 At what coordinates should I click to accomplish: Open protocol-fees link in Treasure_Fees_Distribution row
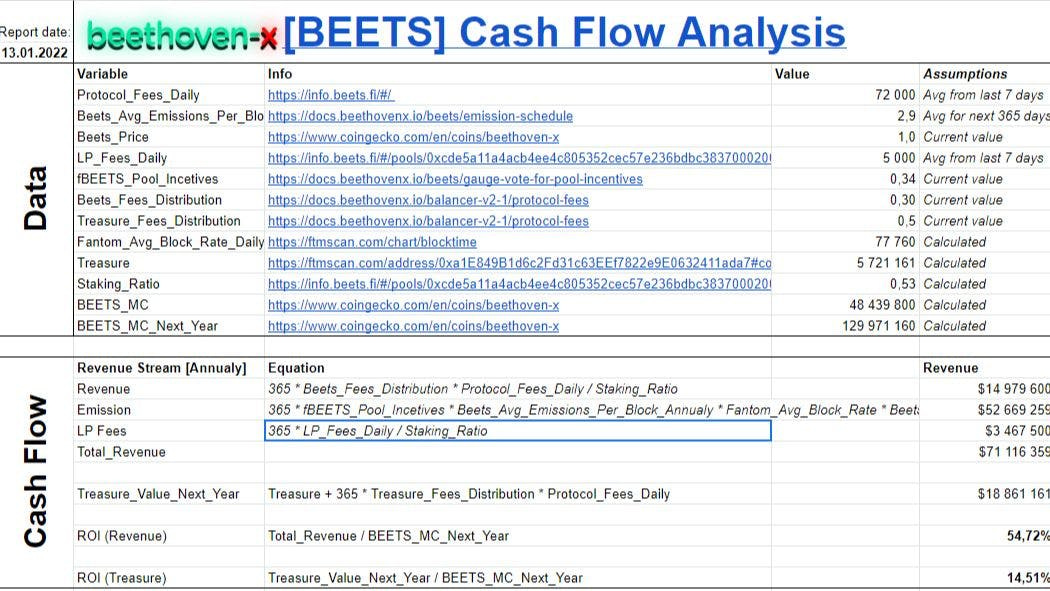coord(429,221)
